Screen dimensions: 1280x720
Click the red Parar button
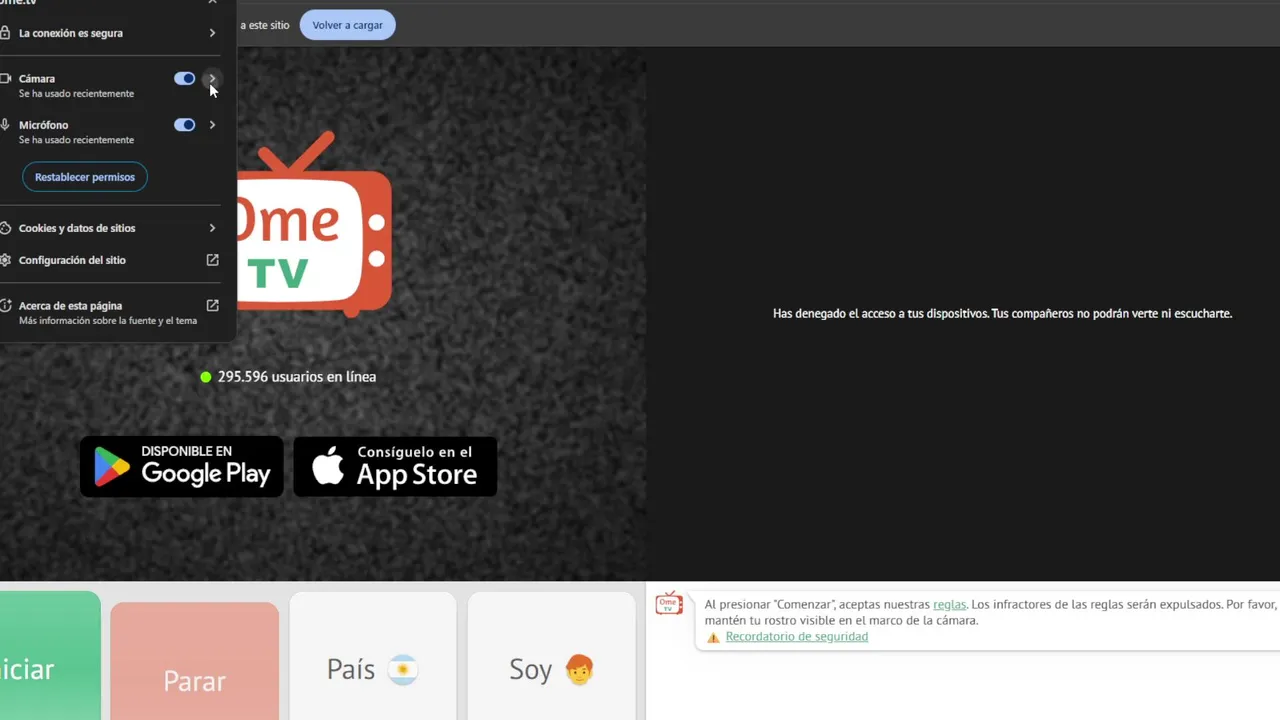[x=194, y=661]
